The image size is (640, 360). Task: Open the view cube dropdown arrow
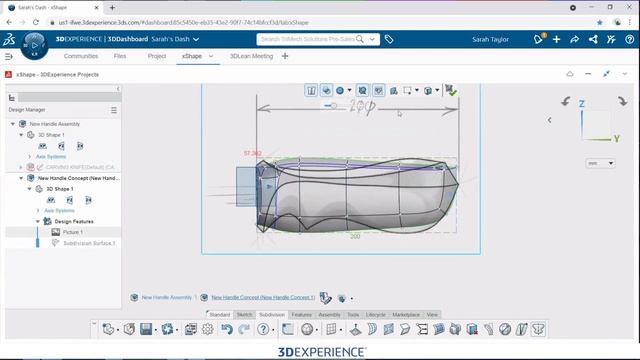tap(437, 90)
